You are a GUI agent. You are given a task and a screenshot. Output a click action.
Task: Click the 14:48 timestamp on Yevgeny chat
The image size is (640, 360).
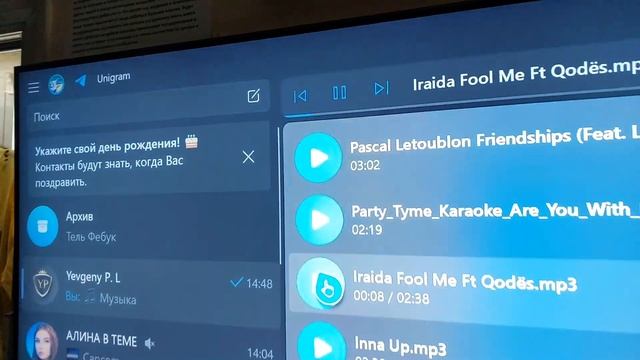click(259, 284)
